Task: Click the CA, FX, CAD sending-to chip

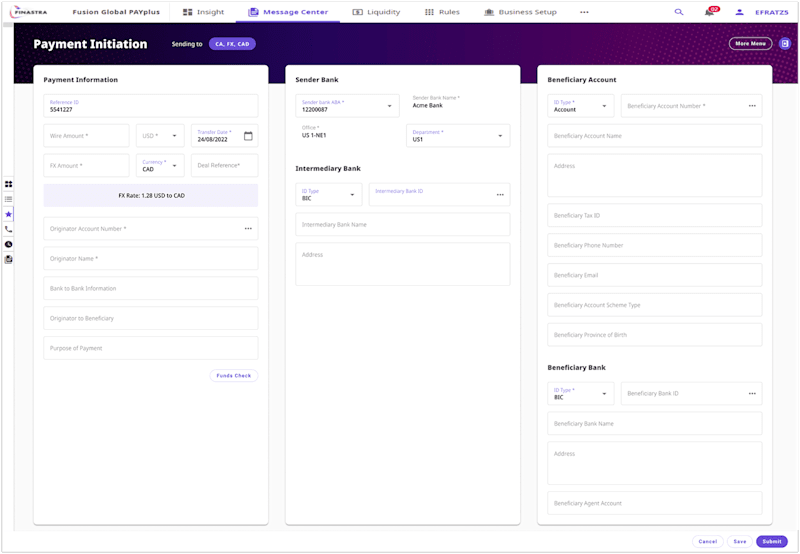Action: 232,44
